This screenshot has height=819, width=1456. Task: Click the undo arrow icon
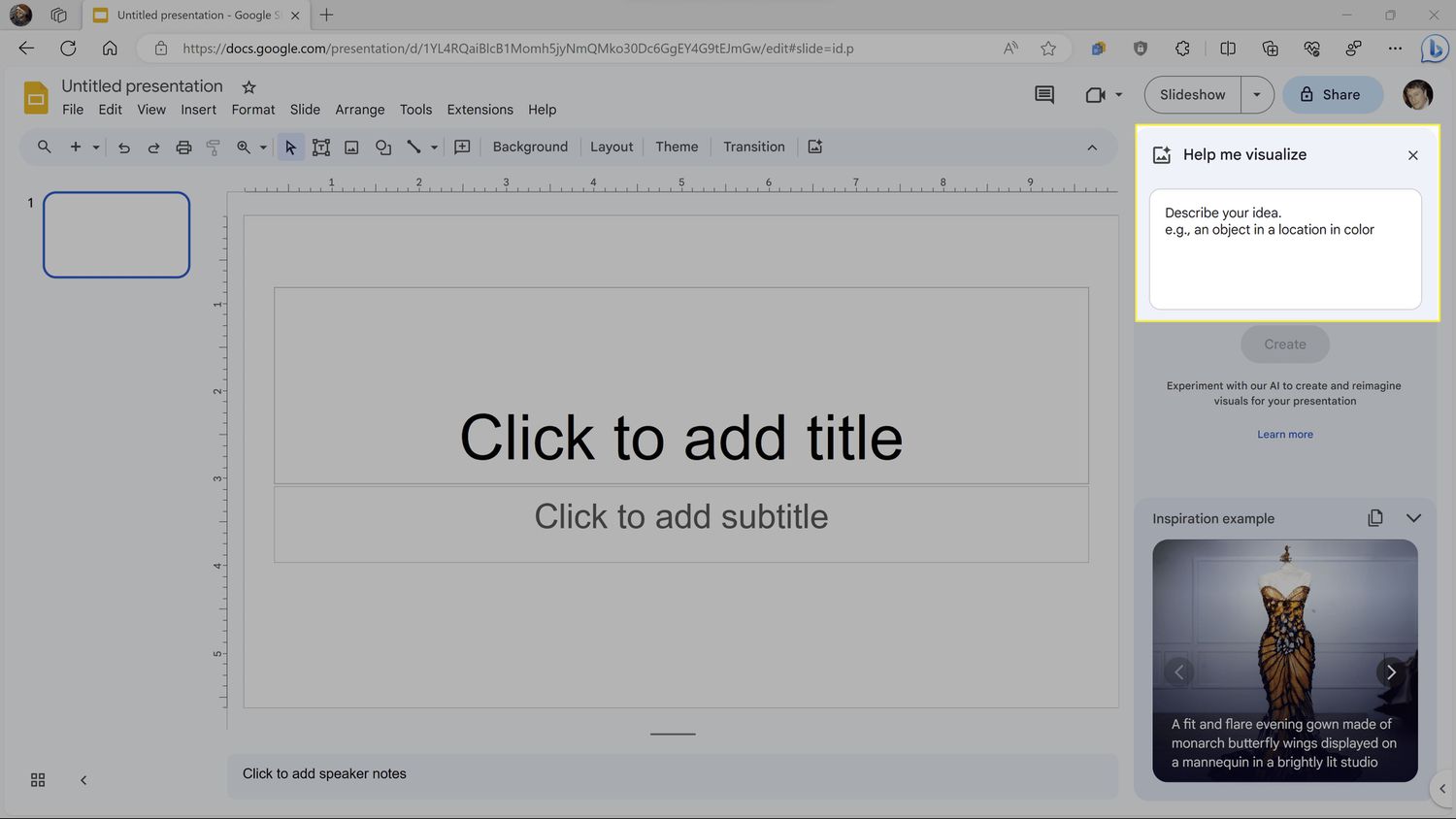(x=124, y=147)
